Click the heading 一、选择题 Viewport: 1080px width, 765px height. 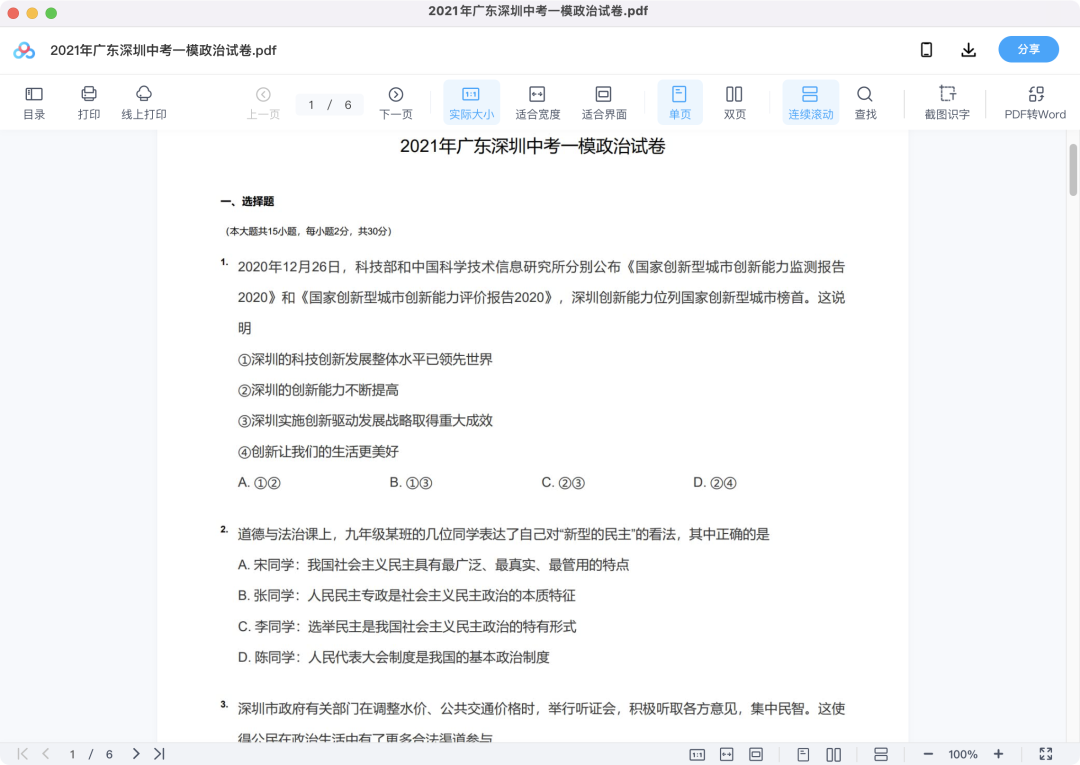247,201
